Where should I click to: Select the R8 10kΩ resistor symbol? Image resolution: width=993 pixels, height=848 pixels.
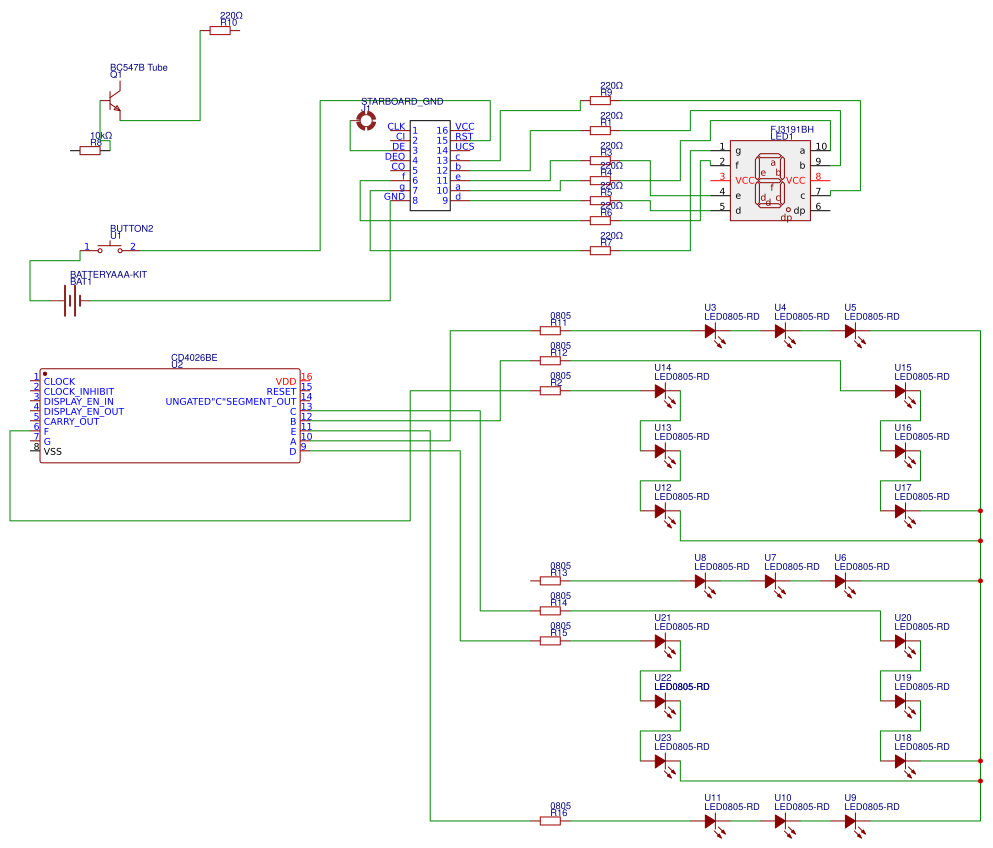pyautogui.click(x=90, y=151)
